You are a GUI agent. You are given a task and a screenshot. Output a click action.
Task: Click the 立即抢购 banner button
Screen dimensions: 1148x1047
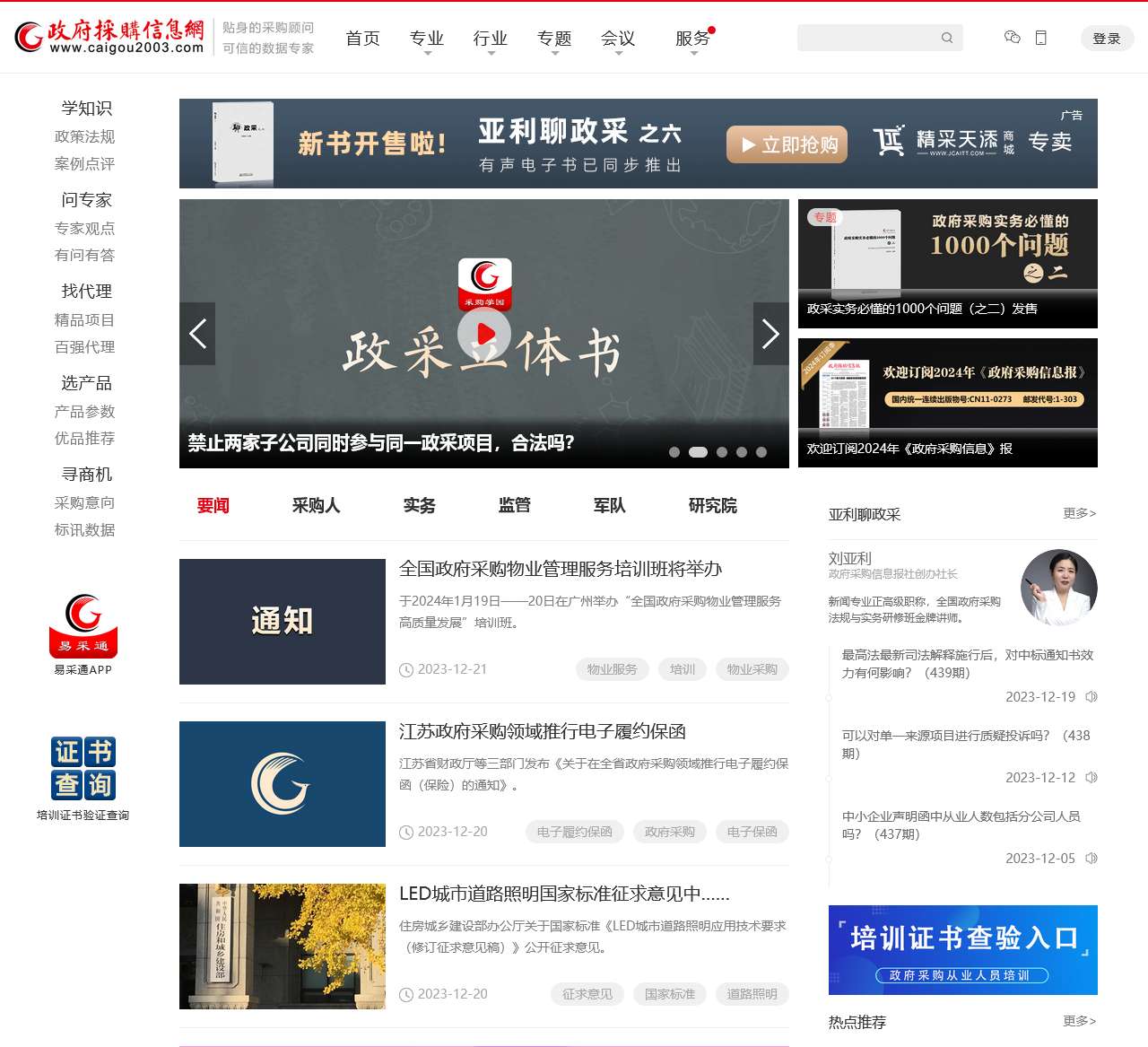(787, 144)
